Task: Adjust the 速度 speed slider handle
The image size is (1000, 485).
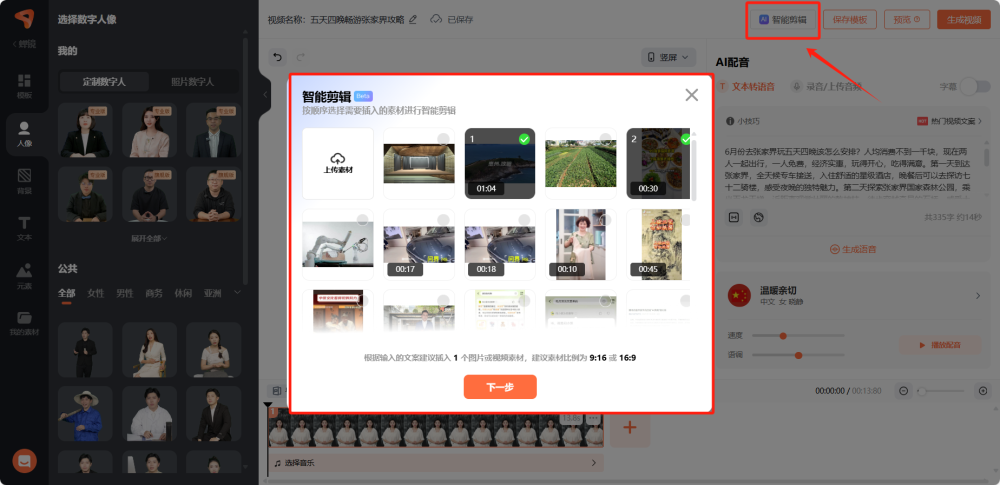Action: coord(783,336)
